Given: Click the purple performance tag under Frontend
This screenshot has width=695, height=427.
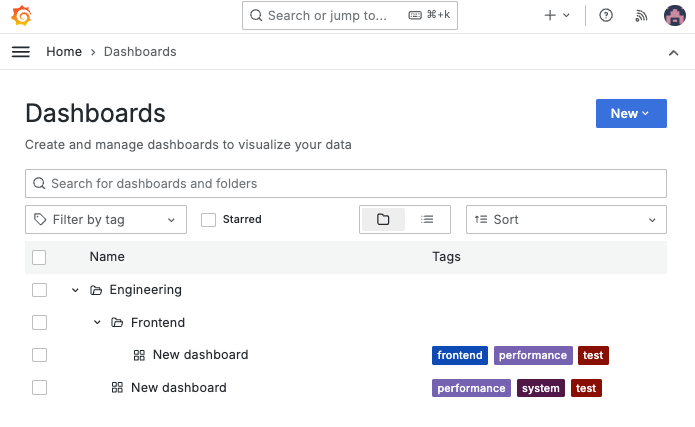Looking at the screenshot, I should [533, 355].
